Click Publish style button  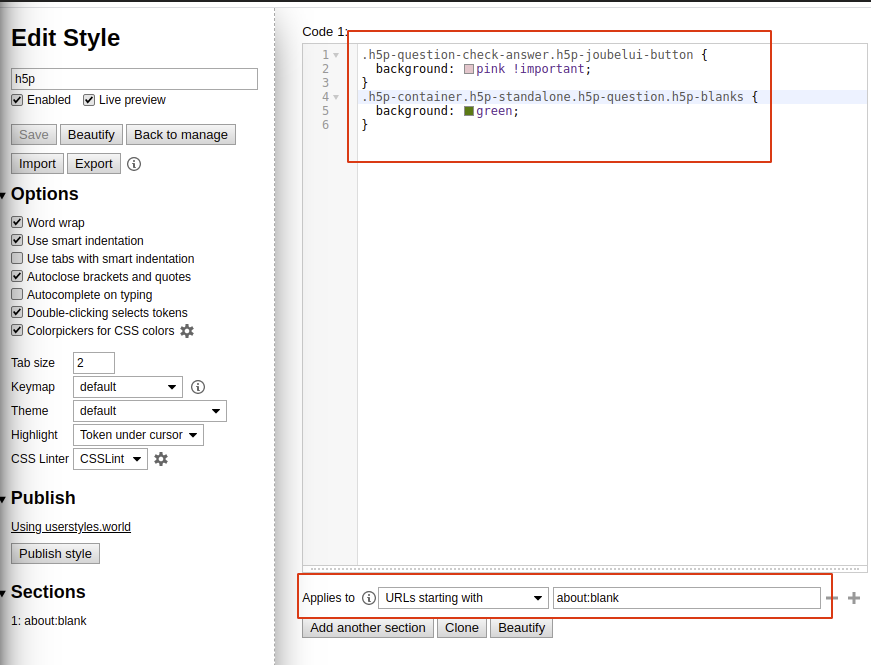pyautogui.click(x=55, y=554)
